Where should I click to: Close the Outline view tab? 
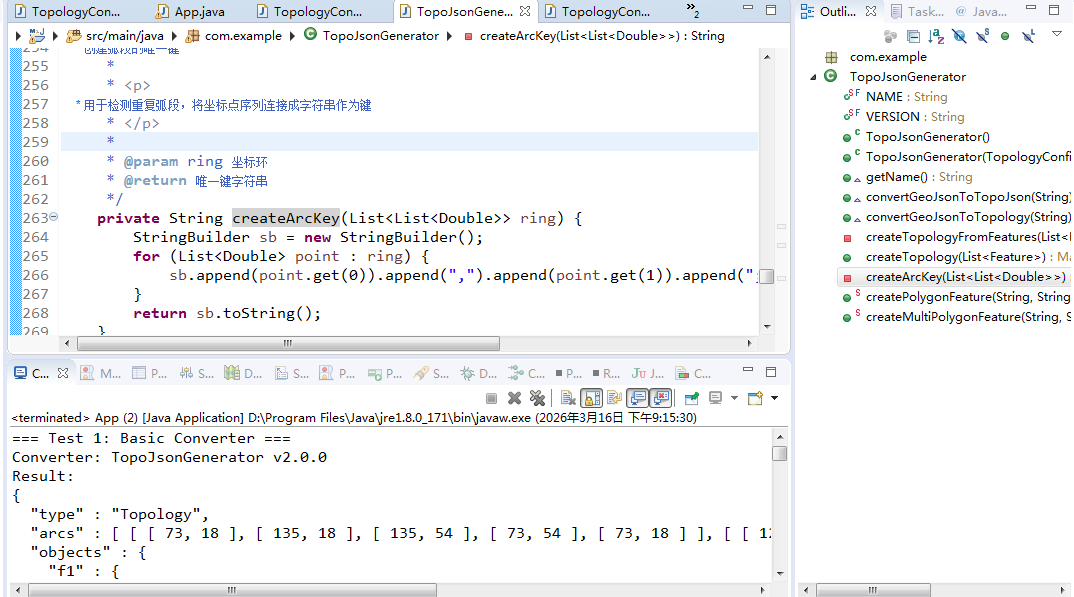coord(871,11)
